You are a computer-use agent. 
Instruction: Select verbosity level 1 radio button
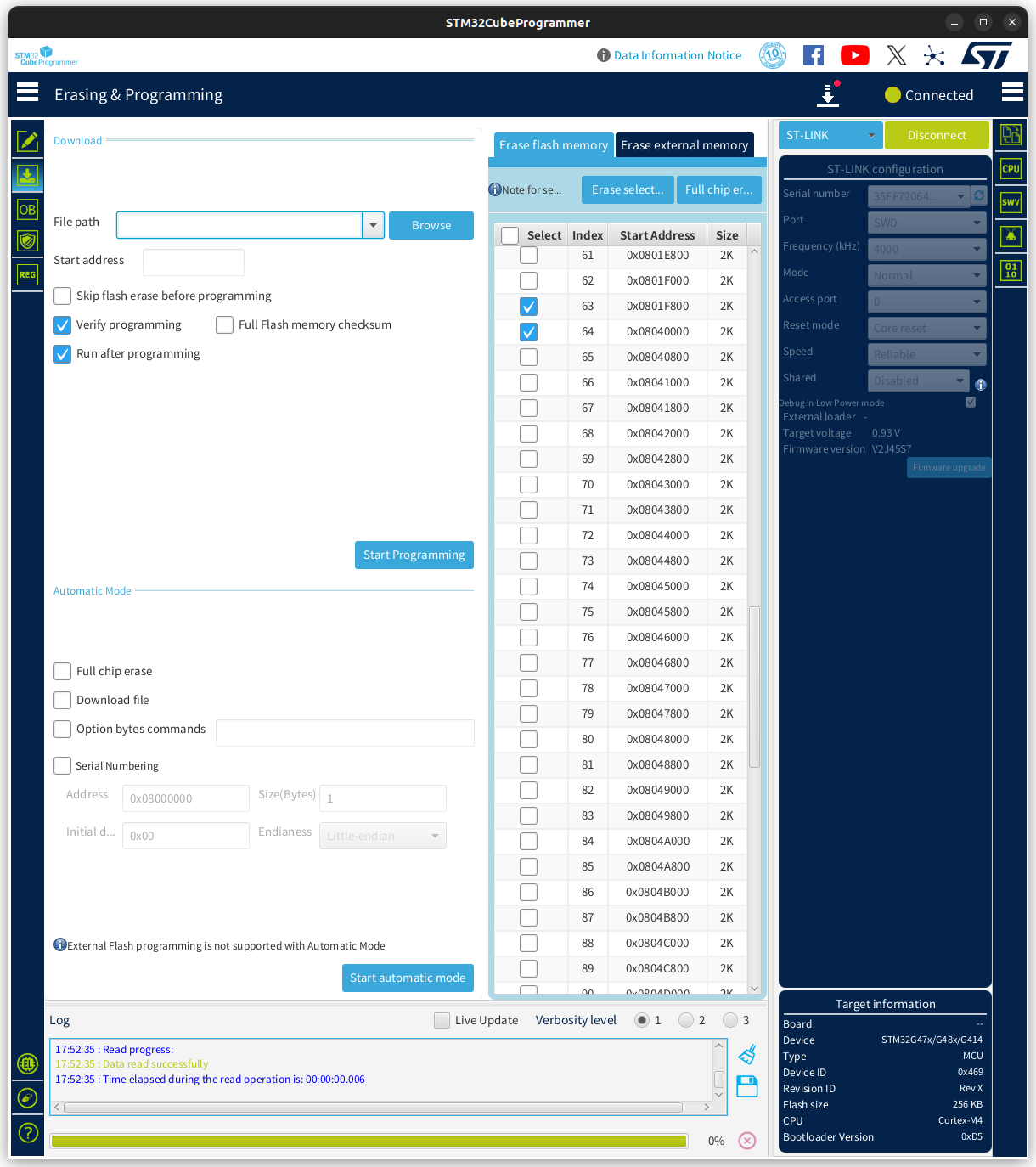pyautogui.click(x=642, y=1020)
